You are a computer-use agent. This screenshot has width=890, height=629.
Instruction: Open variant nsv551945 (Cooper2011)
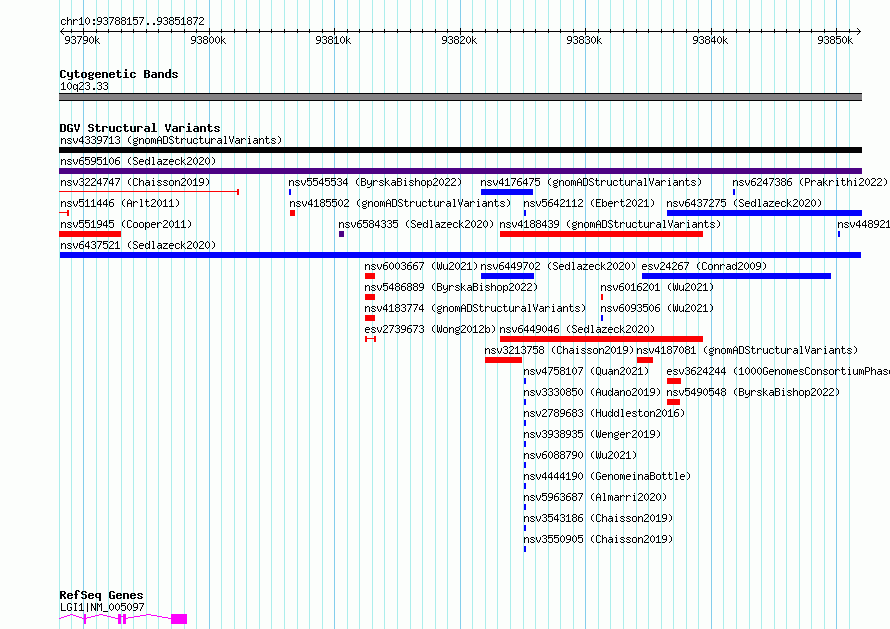click(x=126, y=224)
